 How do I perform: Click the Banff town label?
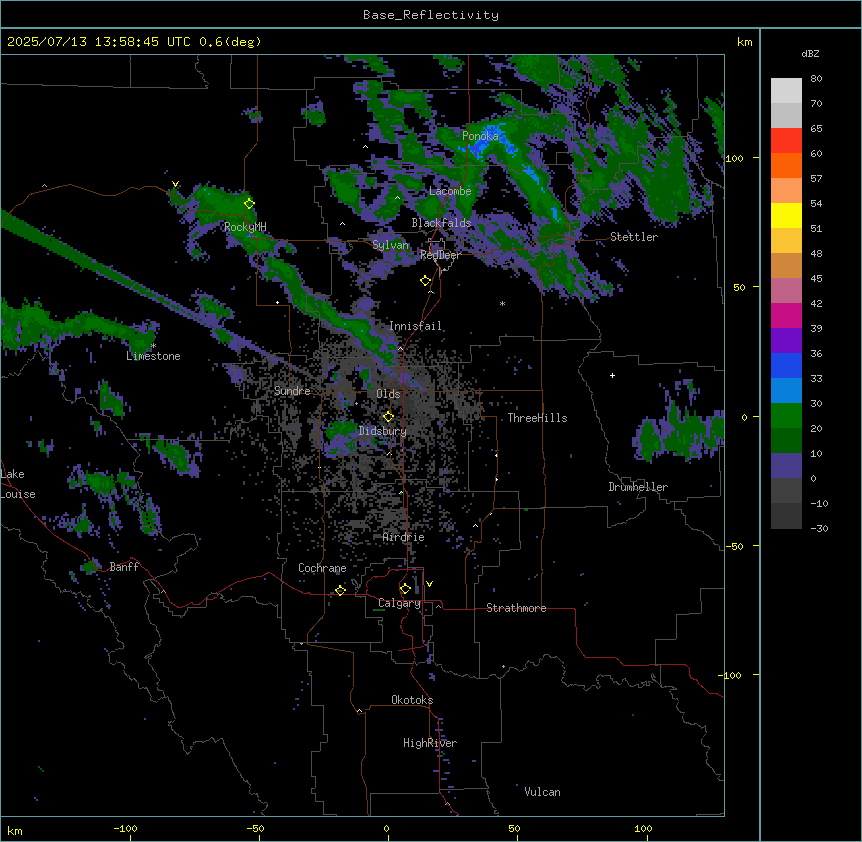pos(124,567)
